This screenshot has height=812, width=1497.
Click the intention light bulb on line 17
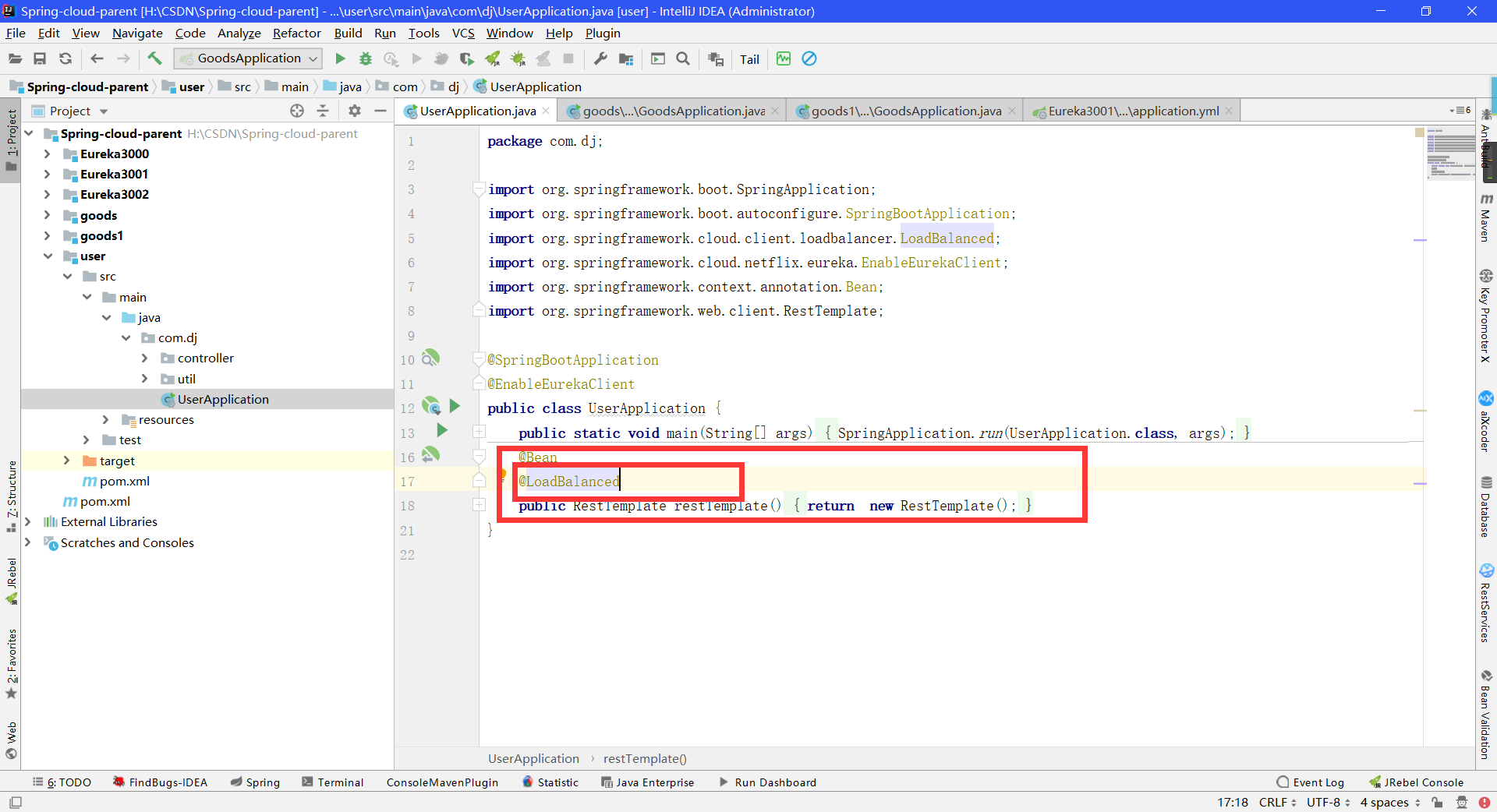[502, 475]
